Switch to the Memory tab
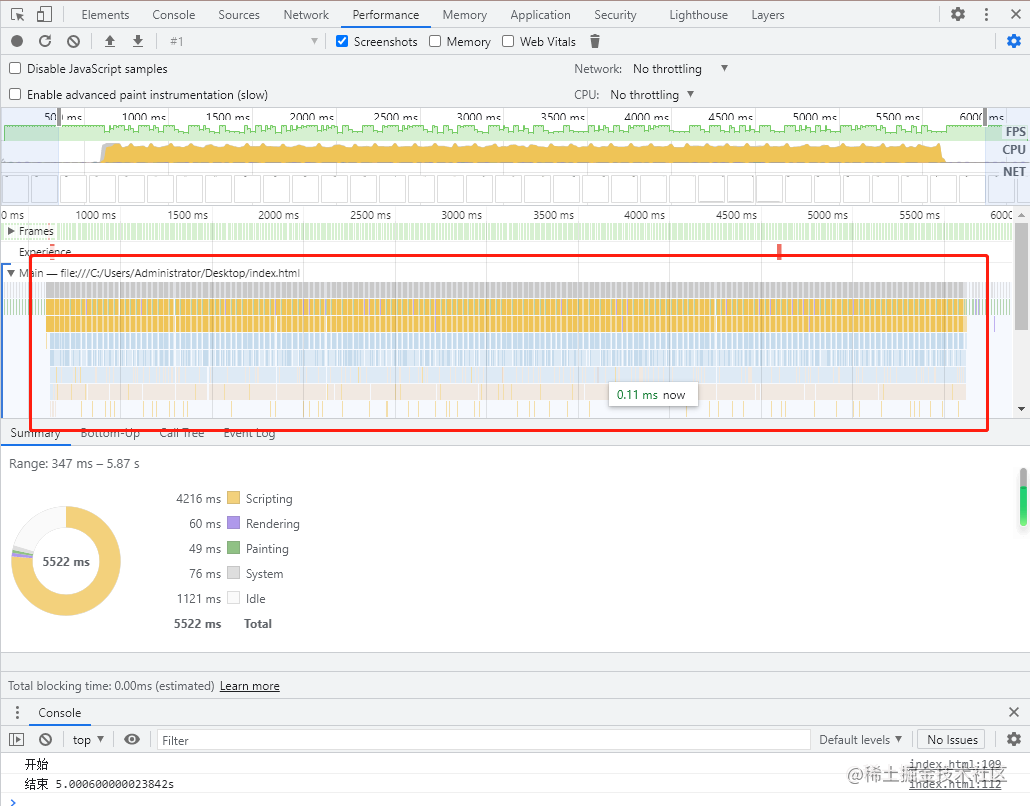The width and height of the screenshot is (1030, 806). pyautogui.click(x=464, y=15)
